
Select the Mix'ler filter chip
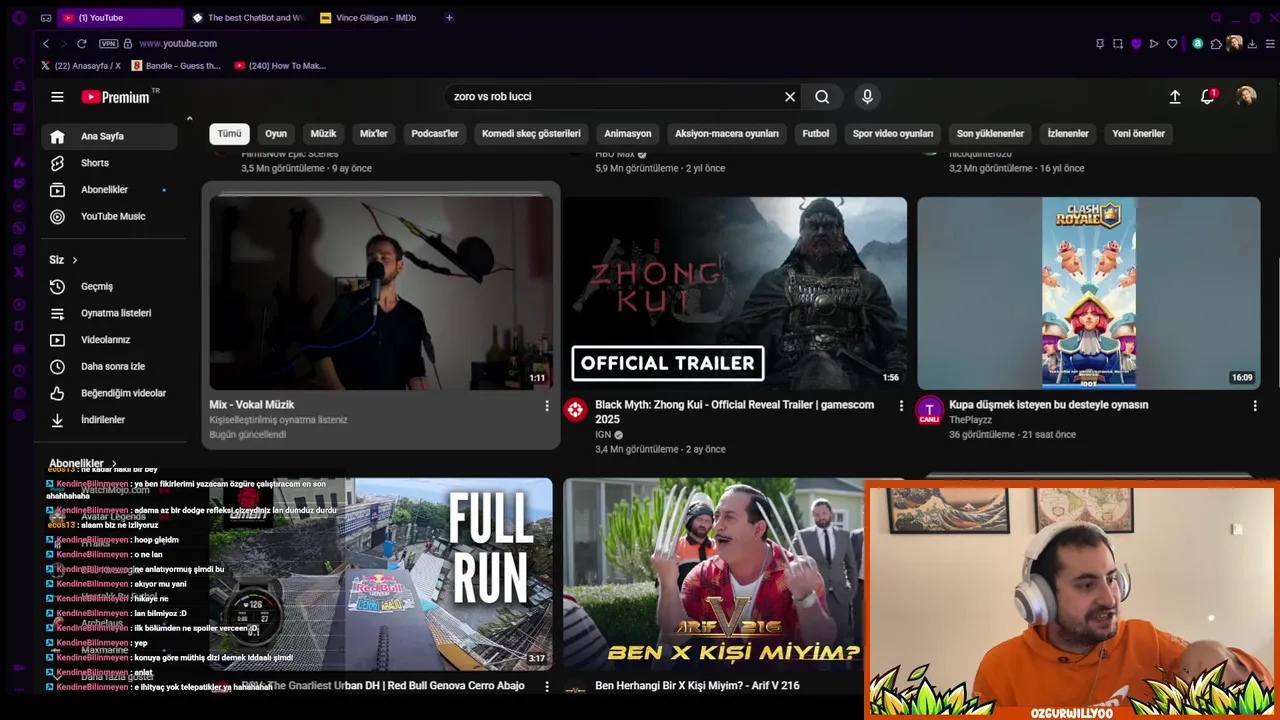point(373,133)
